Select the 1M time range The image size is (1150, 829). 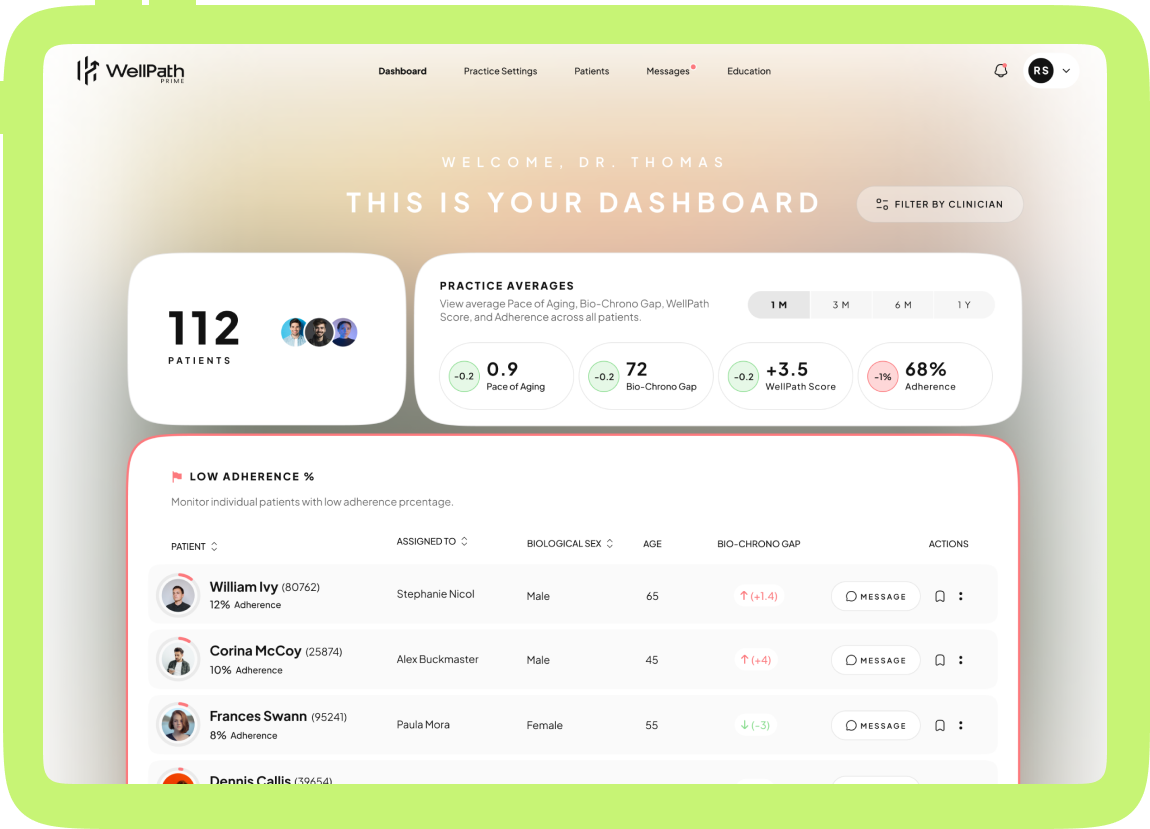tap(778, 305)
